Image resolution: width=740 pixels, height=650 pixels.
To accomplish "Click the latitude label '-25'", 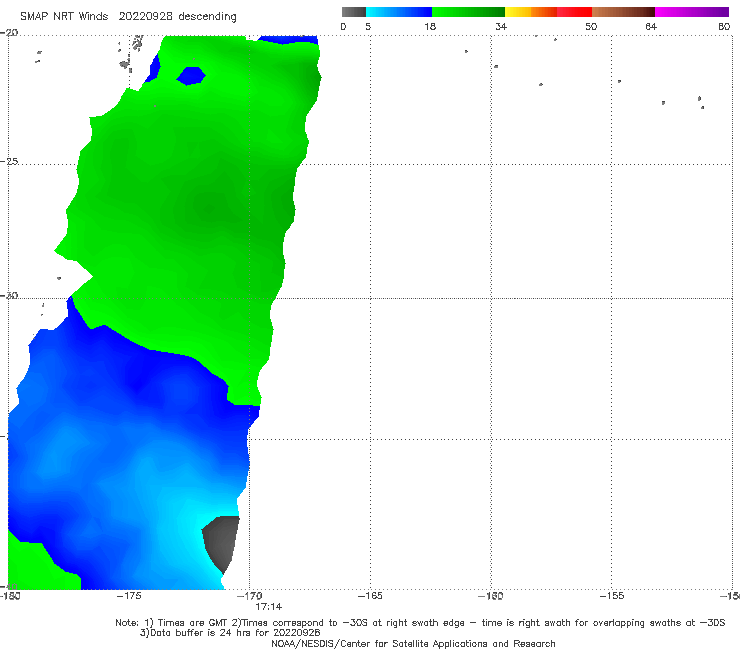I will (x=9, y=161).
